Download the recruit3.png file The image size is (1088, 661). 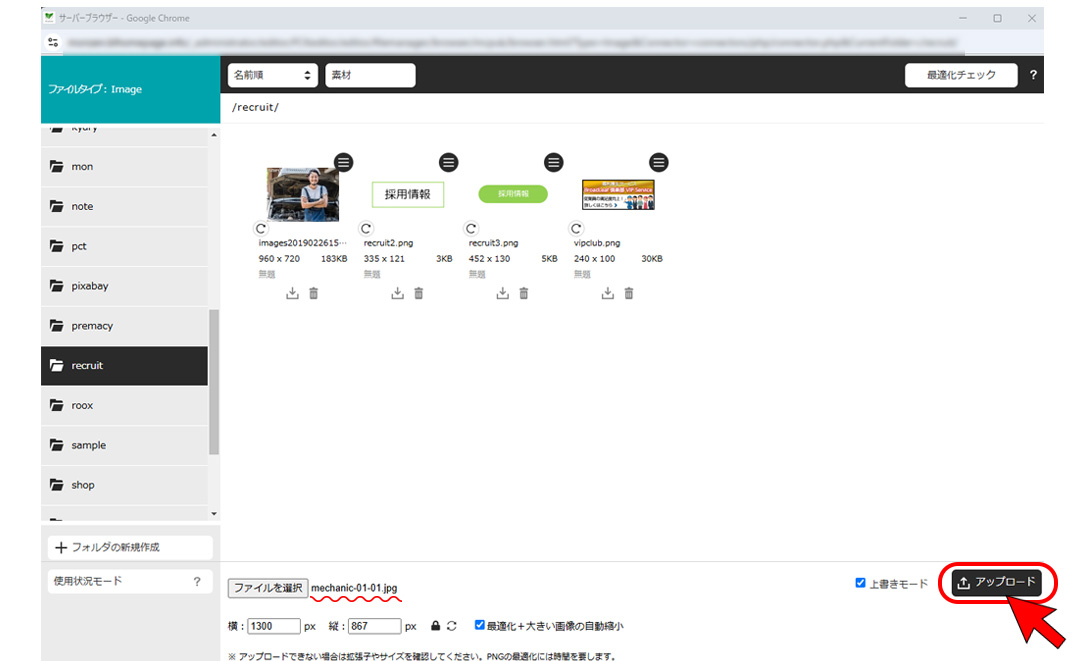(x=502, y=293)
